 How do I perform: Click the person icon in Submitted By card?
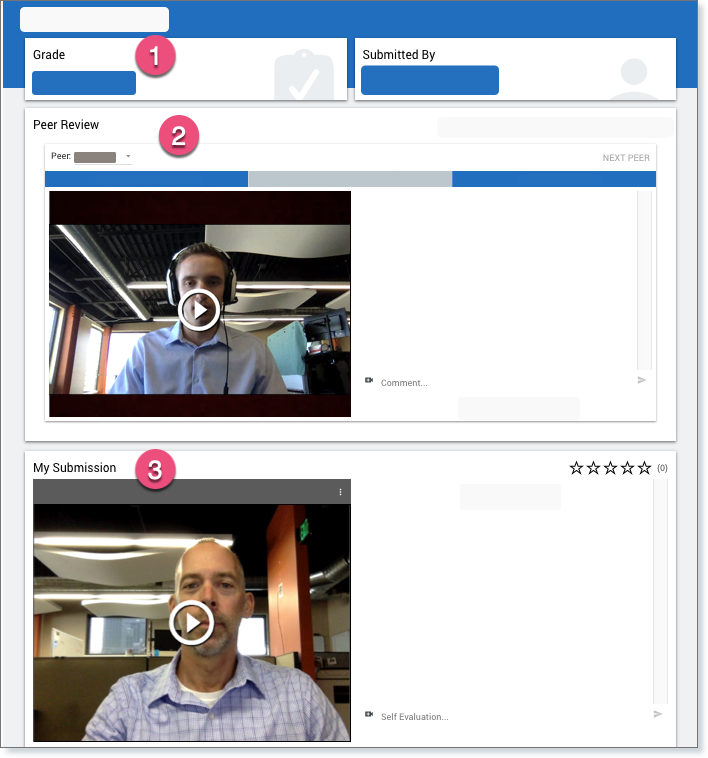click(635, 78)
